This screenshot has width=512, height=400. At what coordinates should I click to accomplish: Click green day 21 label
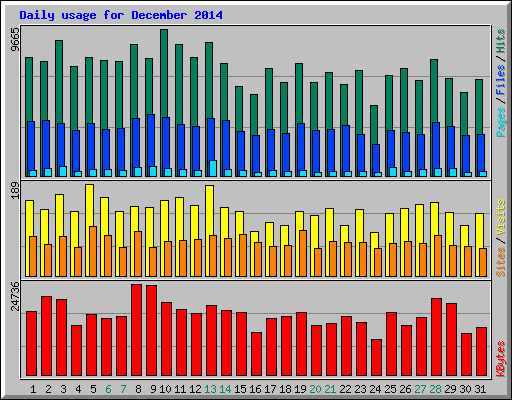(330, 389)
